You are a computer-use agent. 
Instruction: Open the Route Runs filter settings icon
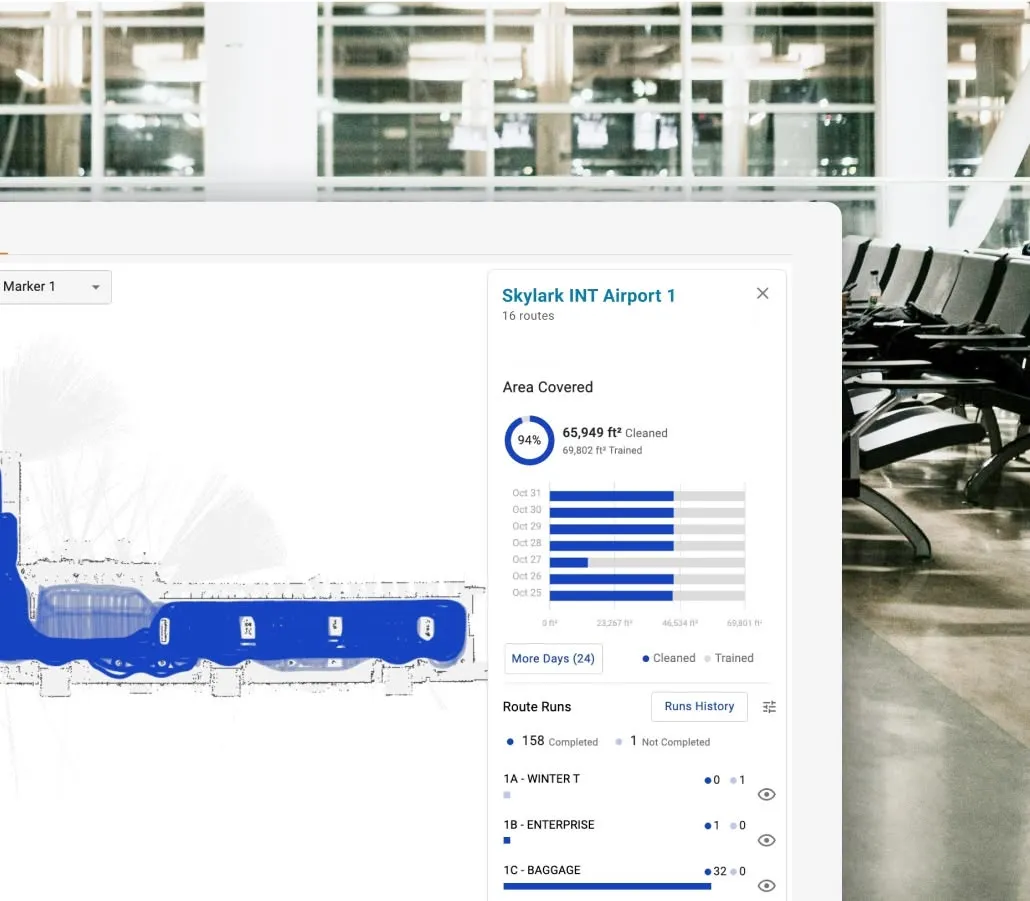769,707
